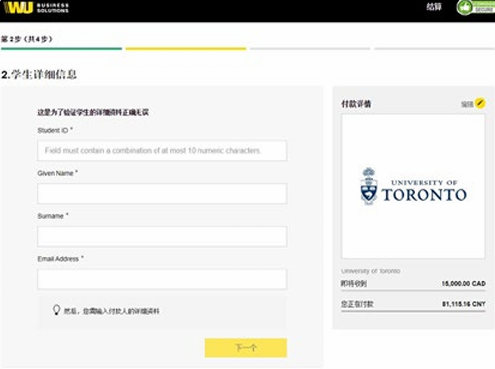Click the University of Toronto logo image

413,186
